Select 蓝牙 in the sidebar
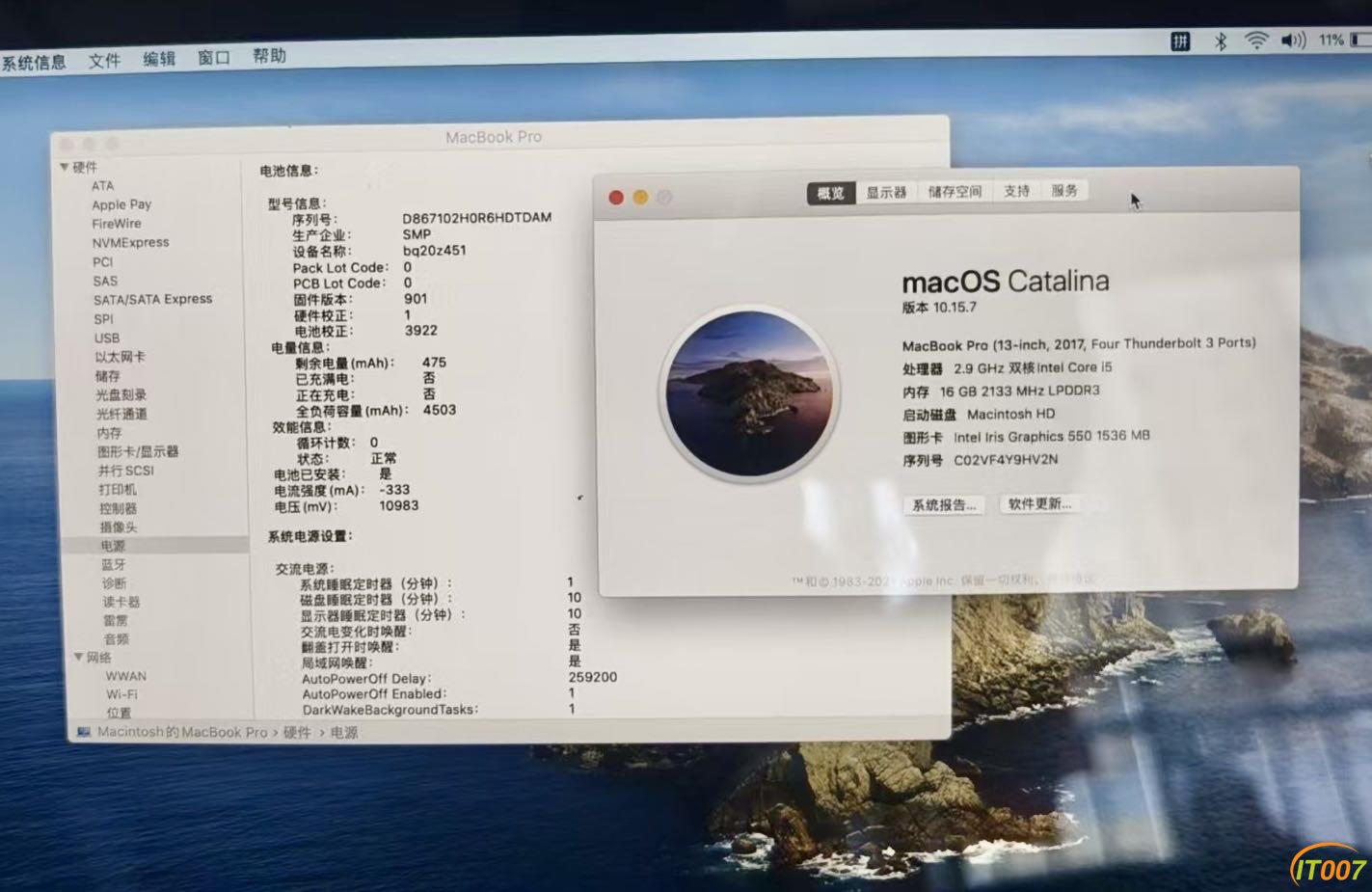Screen dimensions: 1372x892 click(x=114, y=565)
